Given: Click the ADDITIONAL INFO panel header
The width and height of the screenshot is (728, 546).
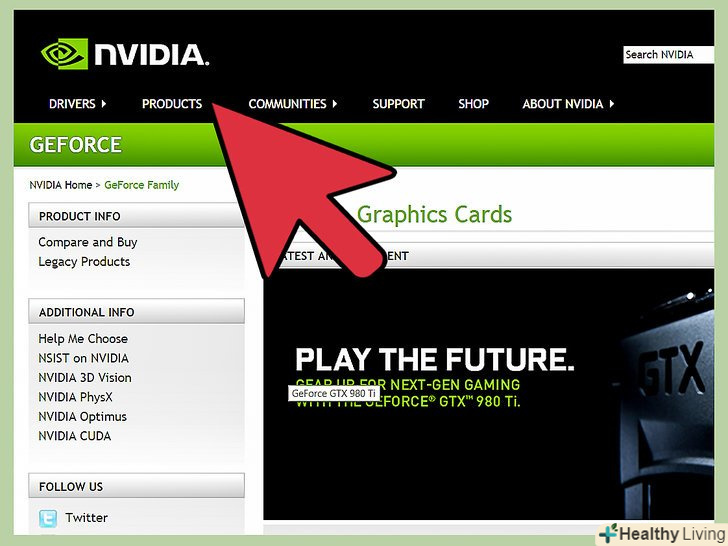Looking at the screenshot, I should pos(136,311).
